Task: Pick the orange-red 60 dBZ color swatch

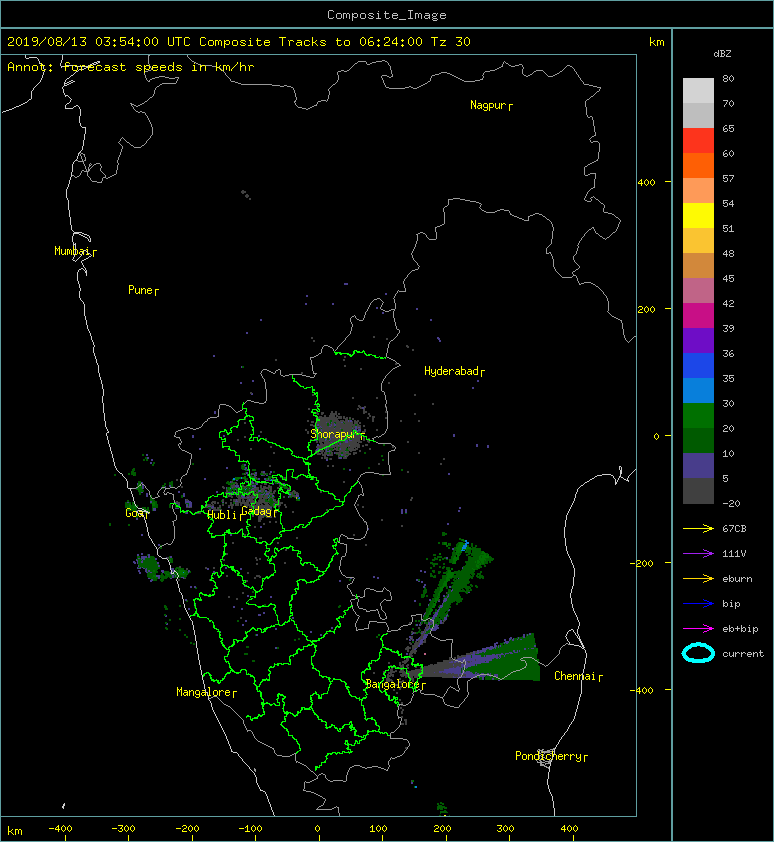Action: (698, 165)
